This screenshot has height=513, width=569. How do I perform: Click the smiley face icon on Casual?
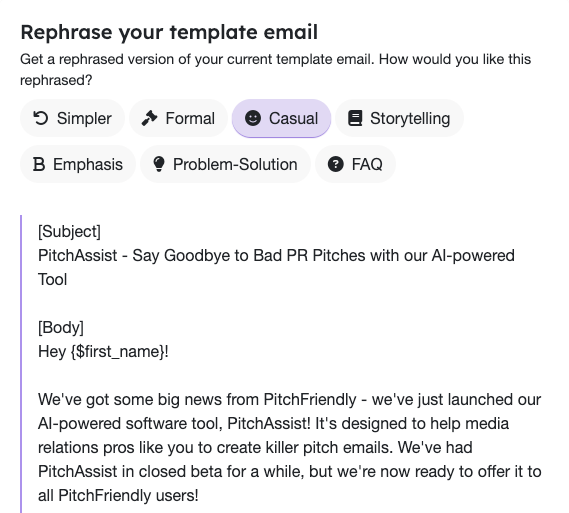point(253,118)
